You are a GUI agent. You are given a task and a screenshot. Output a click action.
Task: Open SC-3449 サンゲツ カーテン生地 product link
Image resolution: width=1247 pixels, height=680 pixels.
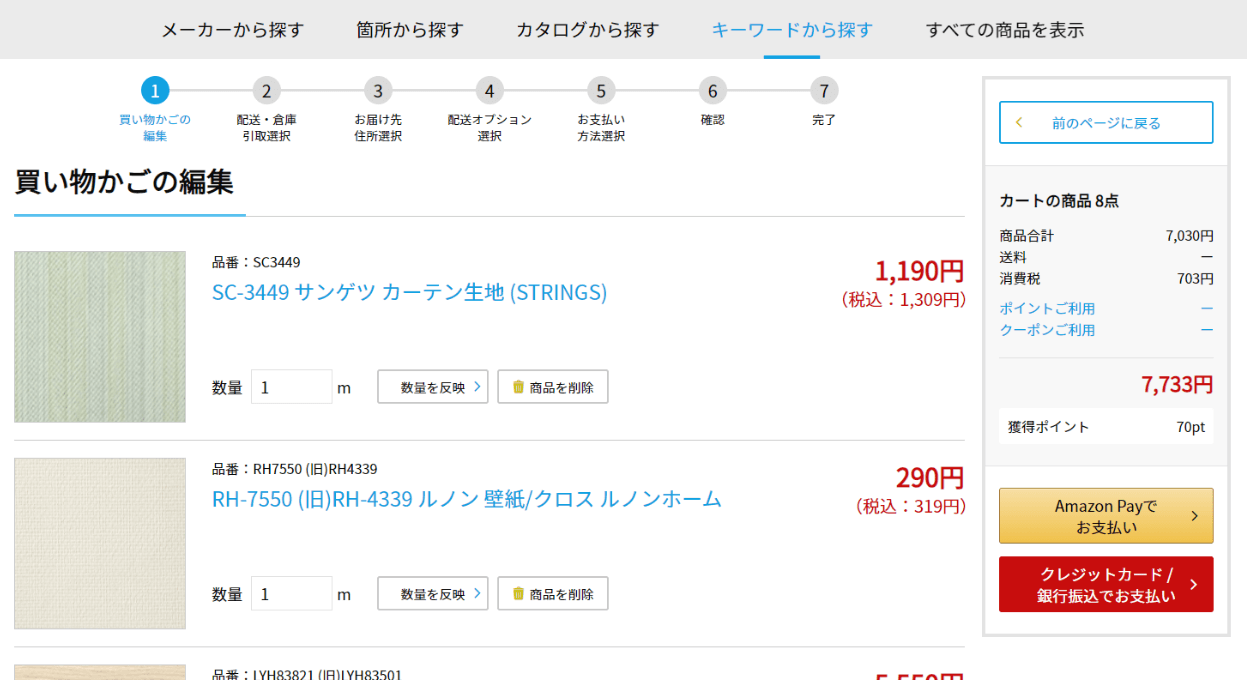coord(409,293)
